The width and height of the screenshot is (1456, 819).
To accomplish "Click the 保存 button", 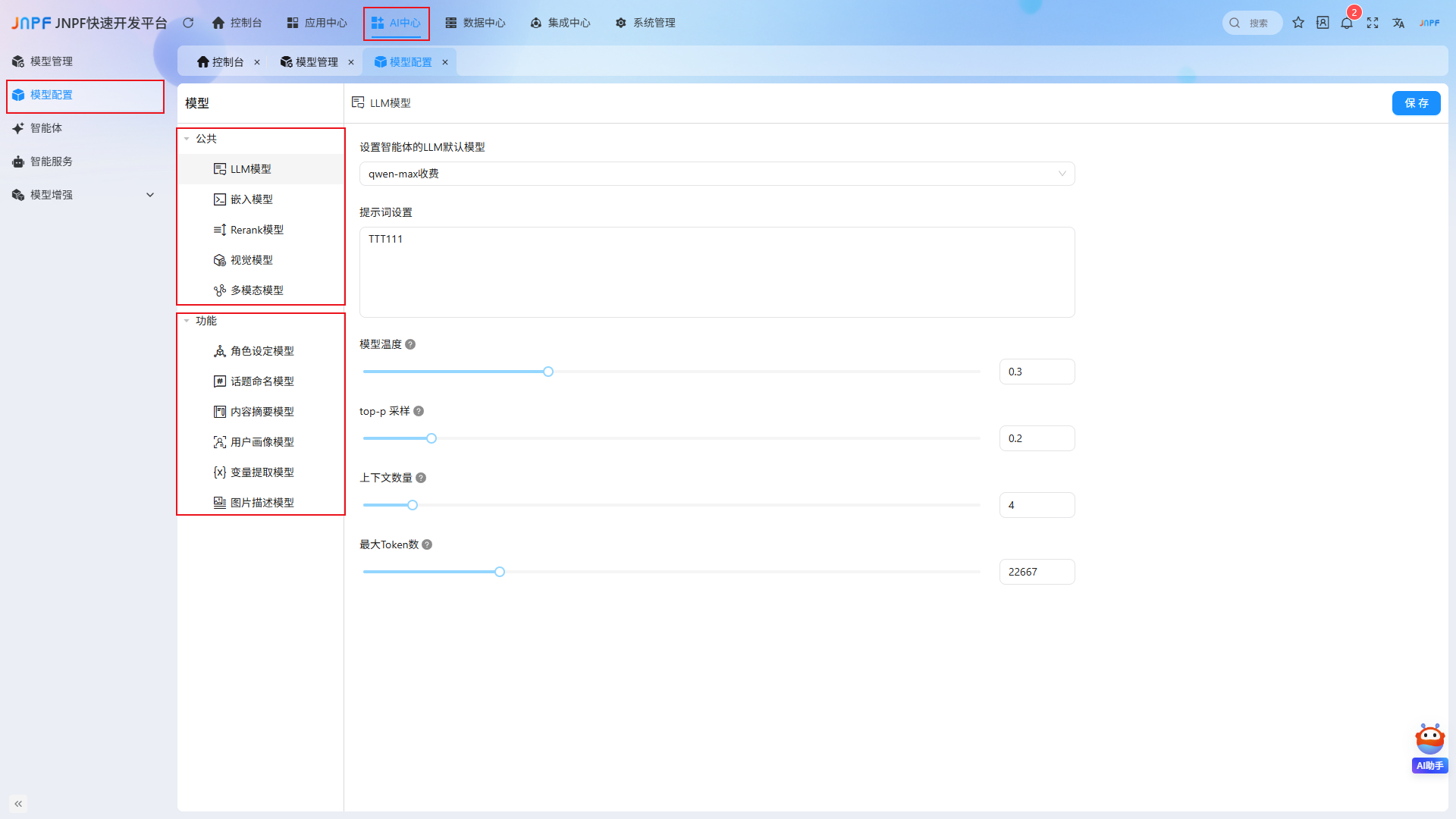I will 1416,103.
